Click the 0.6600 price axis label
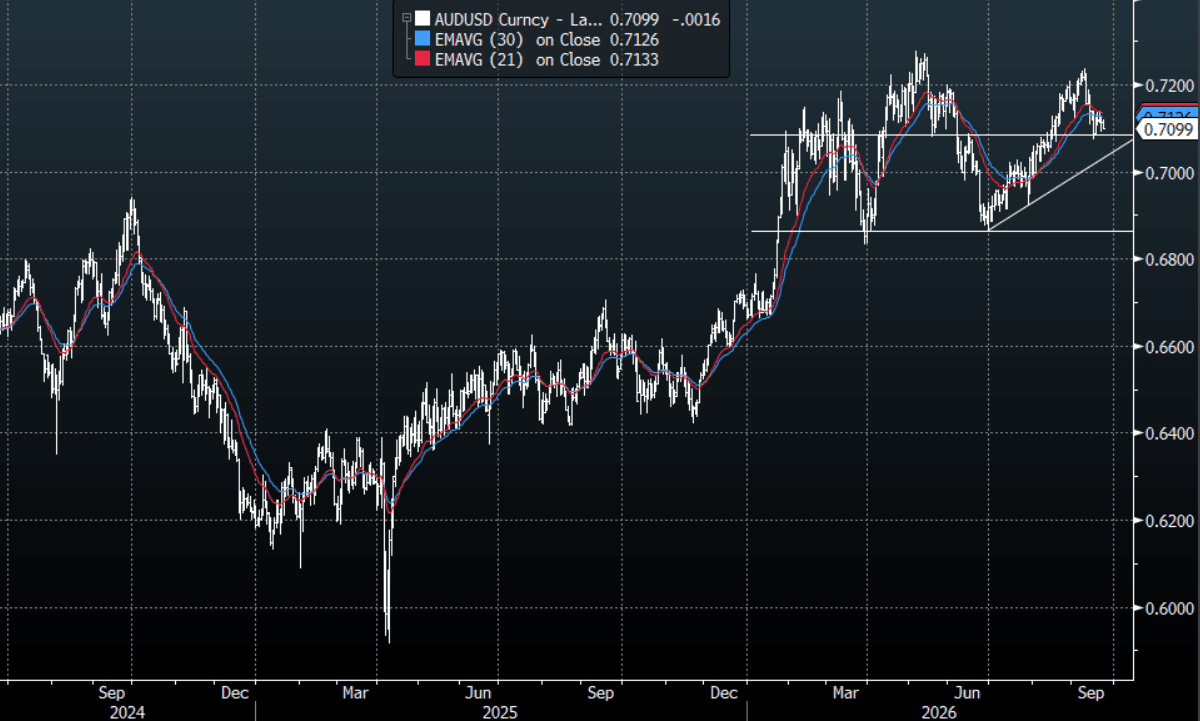The height and width of the screenshot is (721, 1200). [1169, 347]
